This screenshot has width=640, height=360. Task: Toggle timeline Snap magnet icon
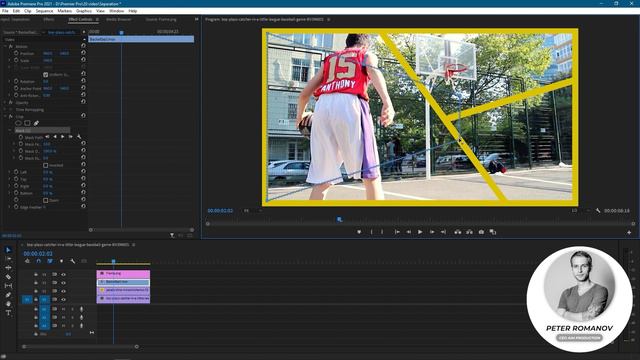tap(38, 261)
